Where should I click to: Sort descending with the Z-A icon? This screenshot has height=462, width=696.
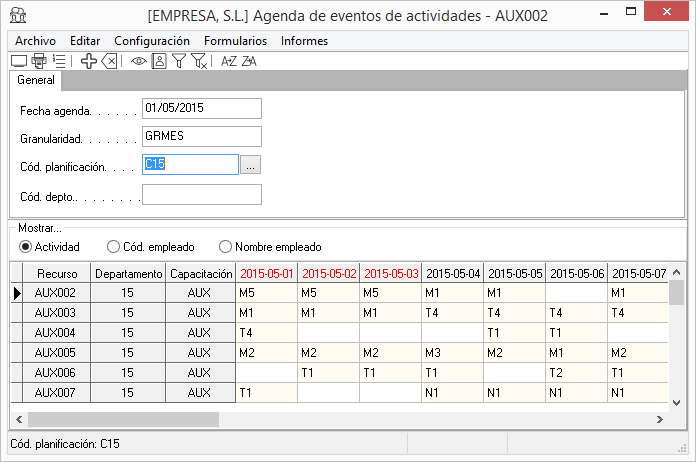[x=249, y=61]
